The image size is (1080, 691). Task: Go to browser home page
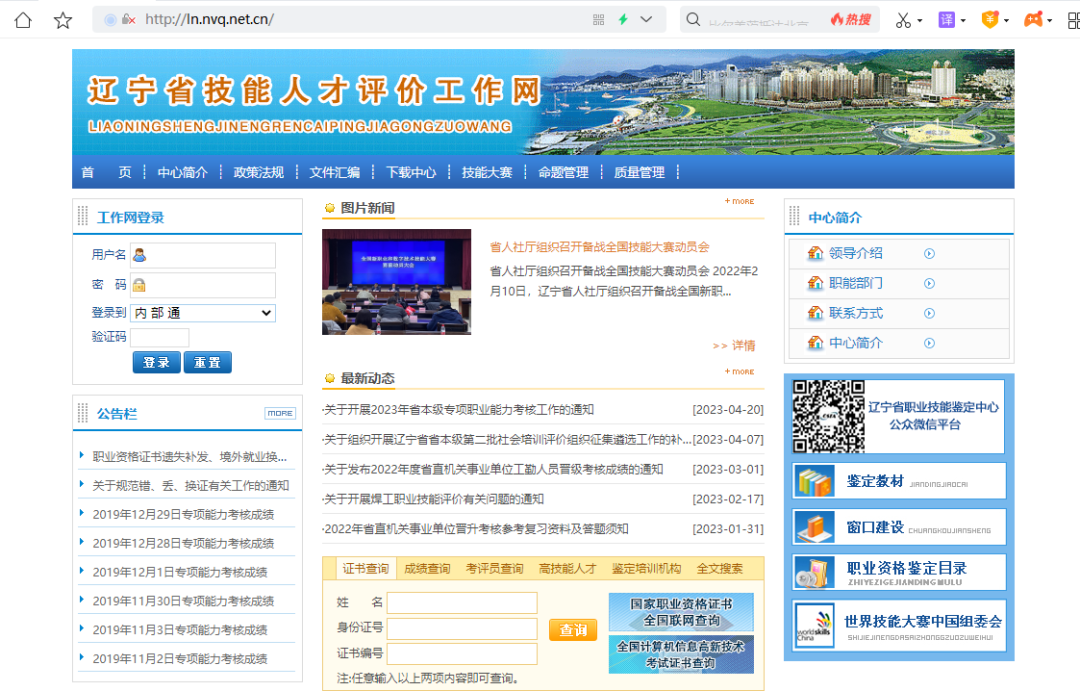point(22,19)
